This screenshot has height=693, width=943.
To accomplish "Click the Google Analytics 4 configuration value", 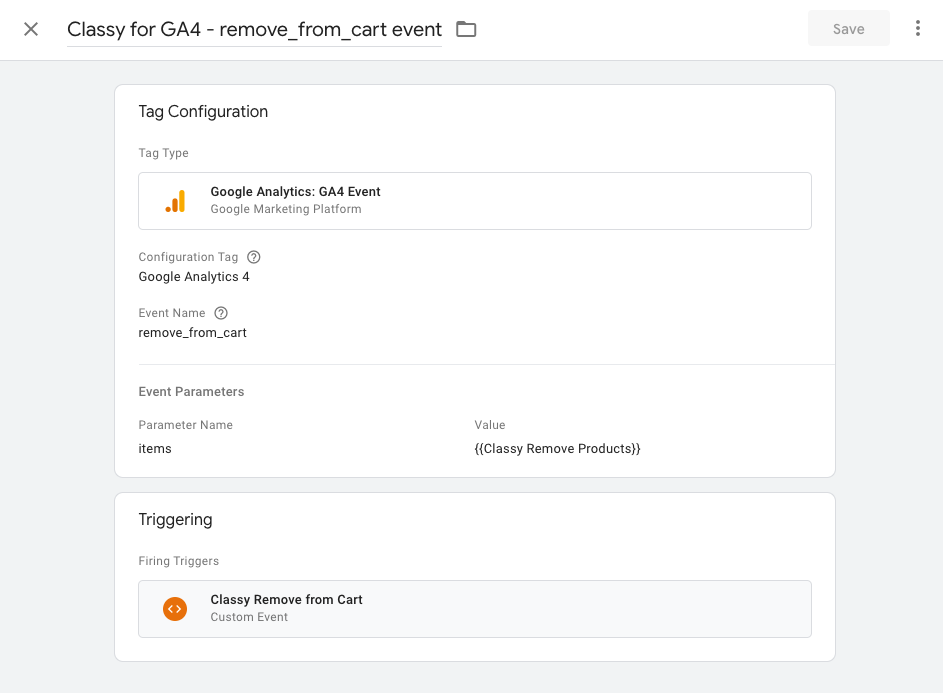I will pos(194,277).
